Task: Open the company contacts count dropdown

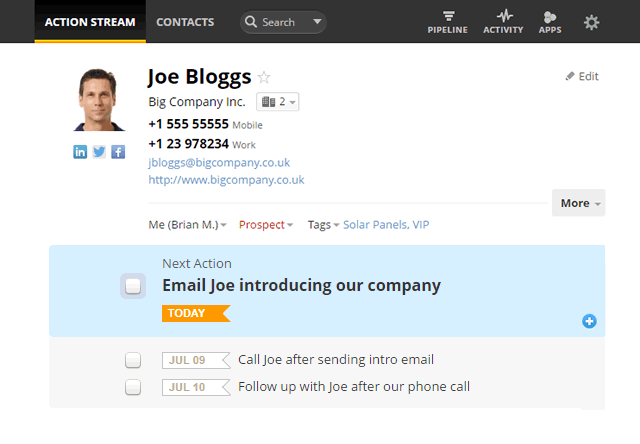Action: (x=278, y=102)
